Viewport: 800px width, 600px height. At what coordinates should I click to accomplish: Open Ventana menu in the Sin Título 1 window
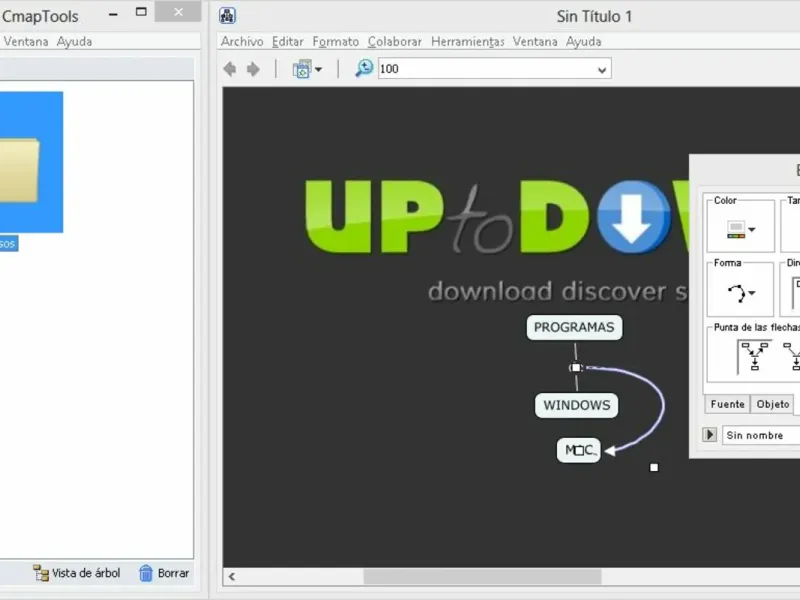pyautogui.click(x=535, y=42)
